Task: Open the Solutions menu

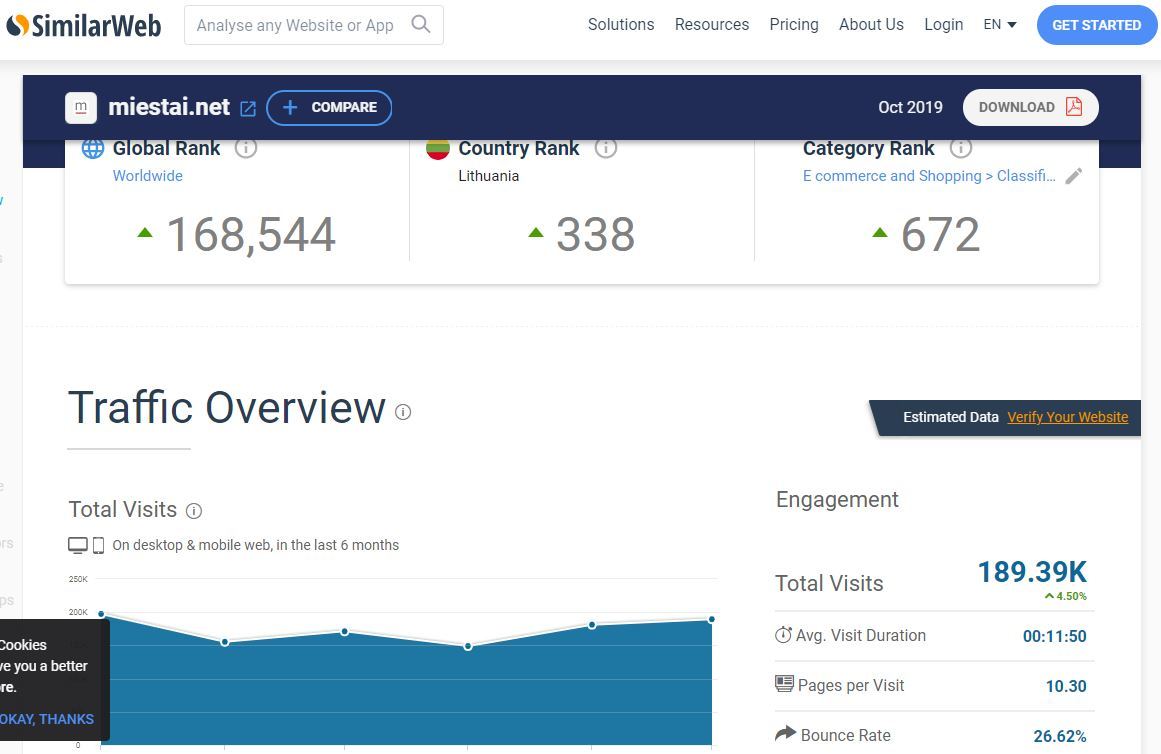Action: coord(620,25)
